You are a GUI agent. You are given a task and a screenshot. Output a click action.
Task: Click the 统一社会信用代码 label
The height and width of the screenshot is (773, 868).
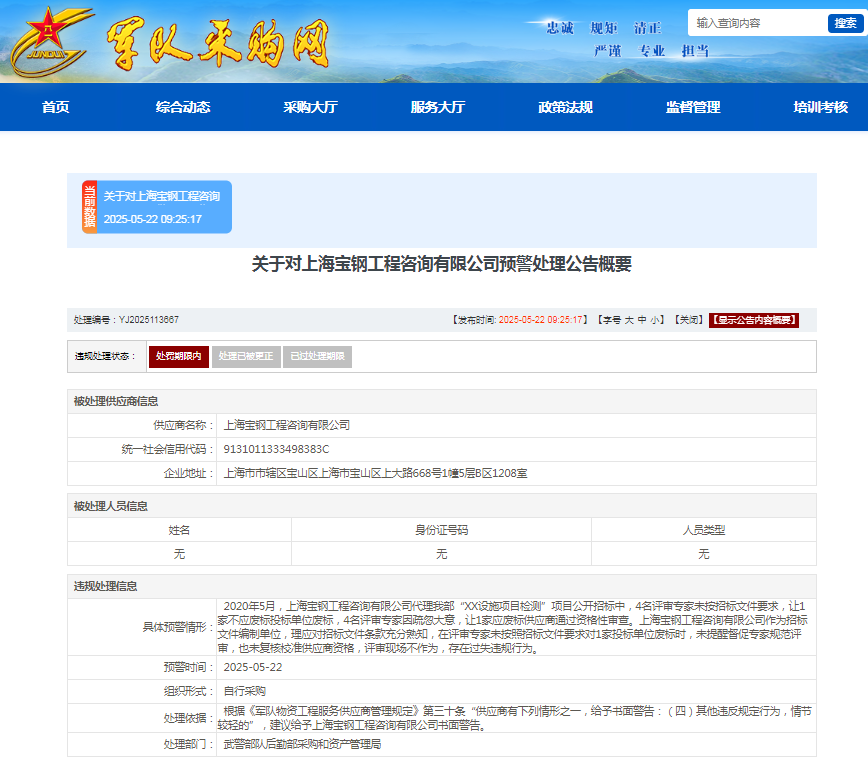(x=168, y=449)
